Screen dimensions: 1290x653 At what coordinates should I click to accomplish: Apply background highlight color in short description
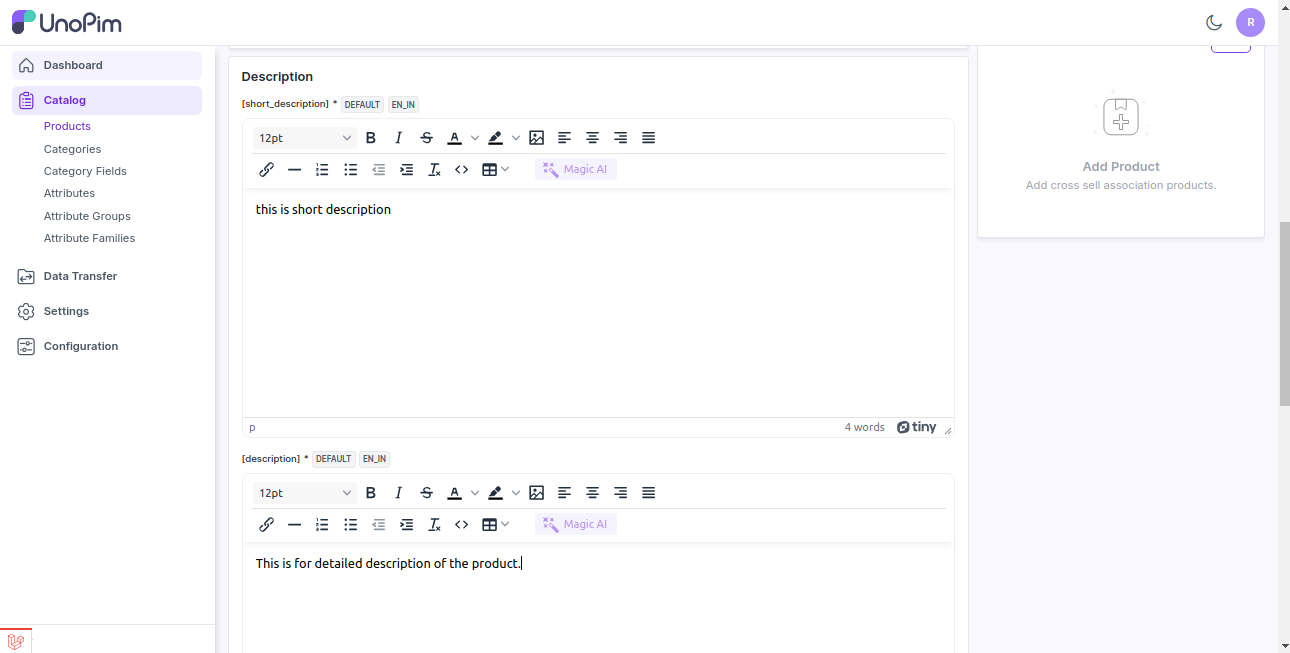click(x=495, y=138)
